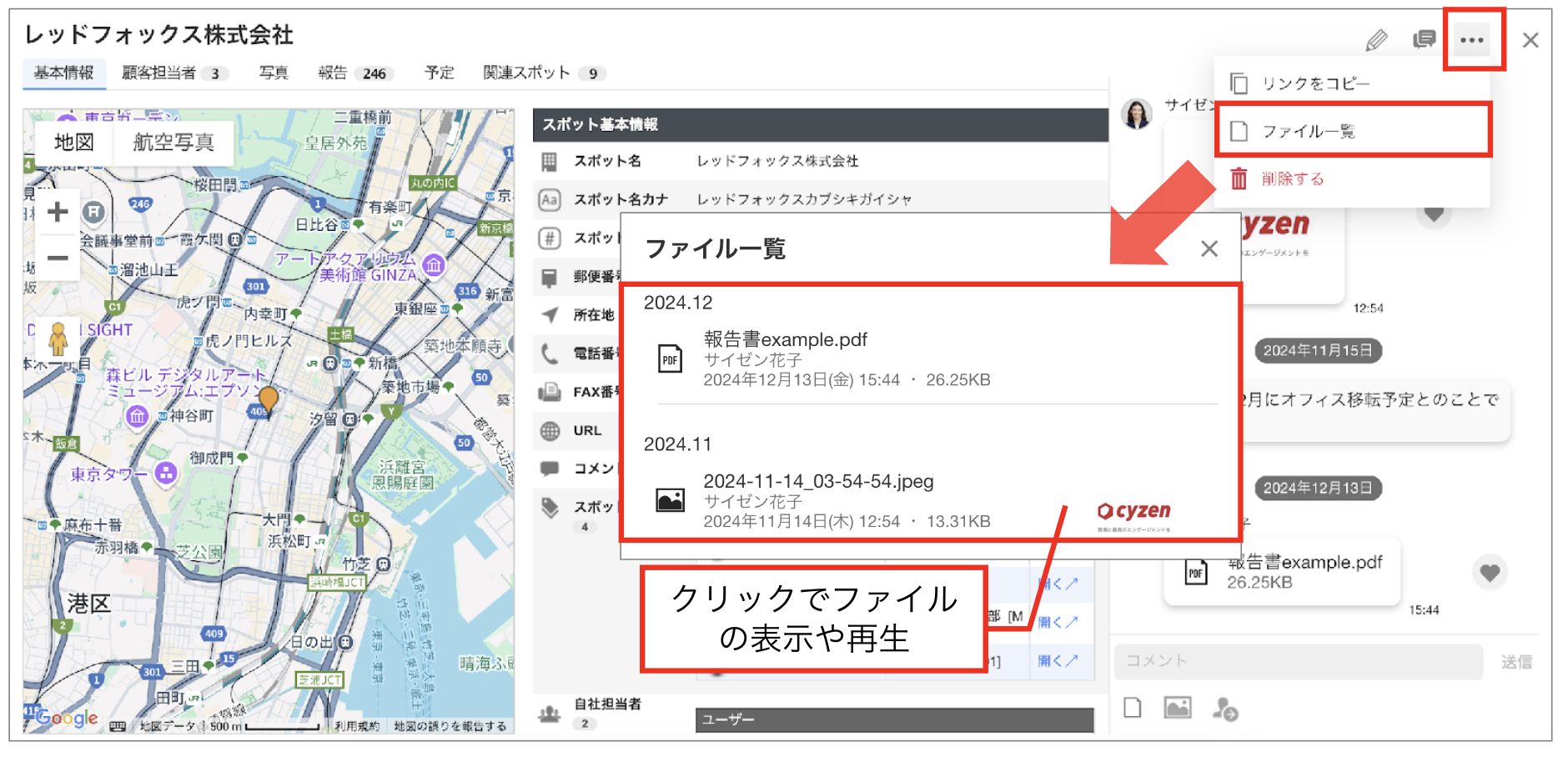Switch to the 顧客担当者 tab
The image size is (1568, 762).
point(173,73)
